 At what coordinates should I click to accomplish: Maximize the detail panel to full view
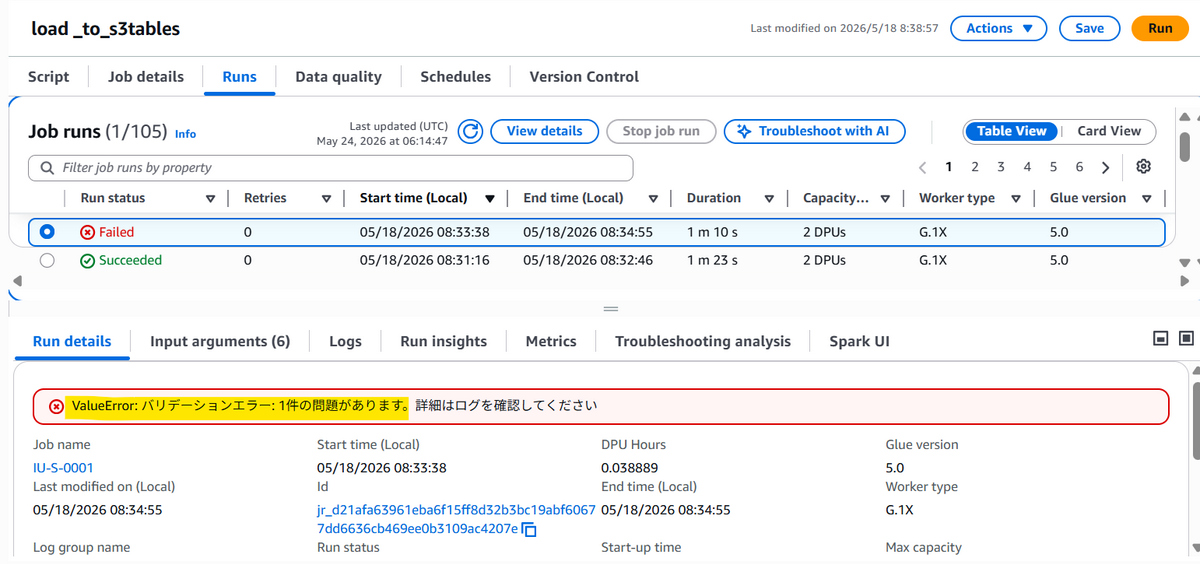[1187, 339]
